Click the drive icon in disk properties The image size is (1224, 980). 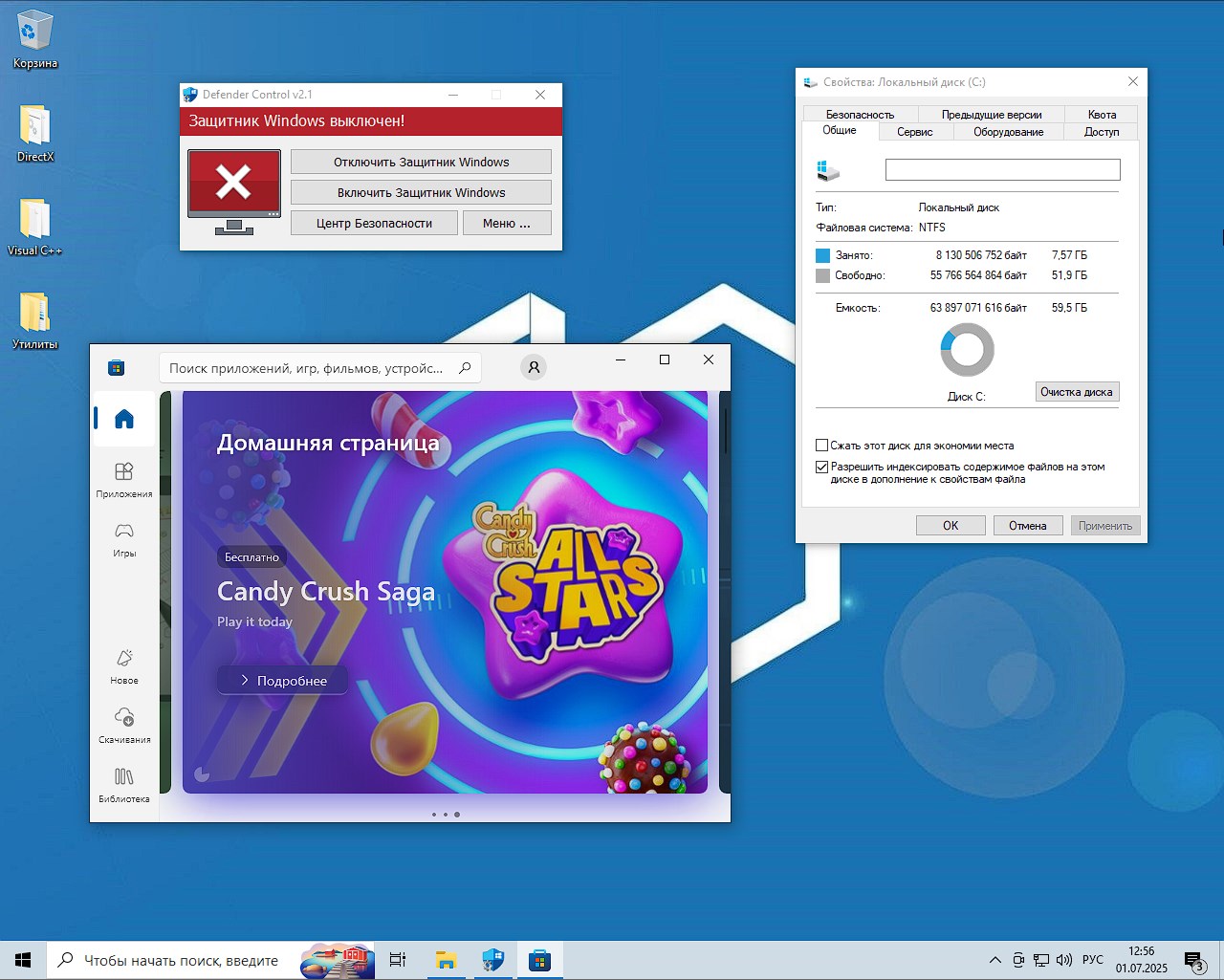click(x=828, y=170)
